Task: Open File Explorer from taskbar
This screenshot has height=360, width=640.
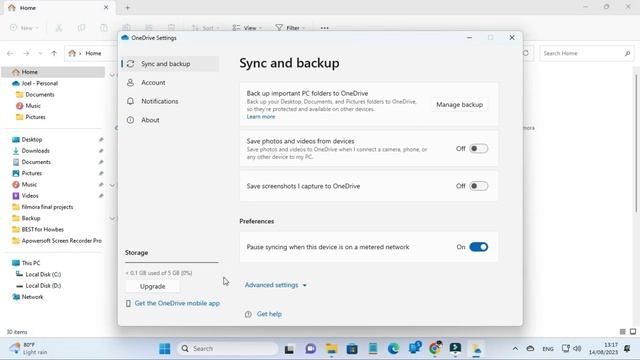Action: click(x=331, y=349)
